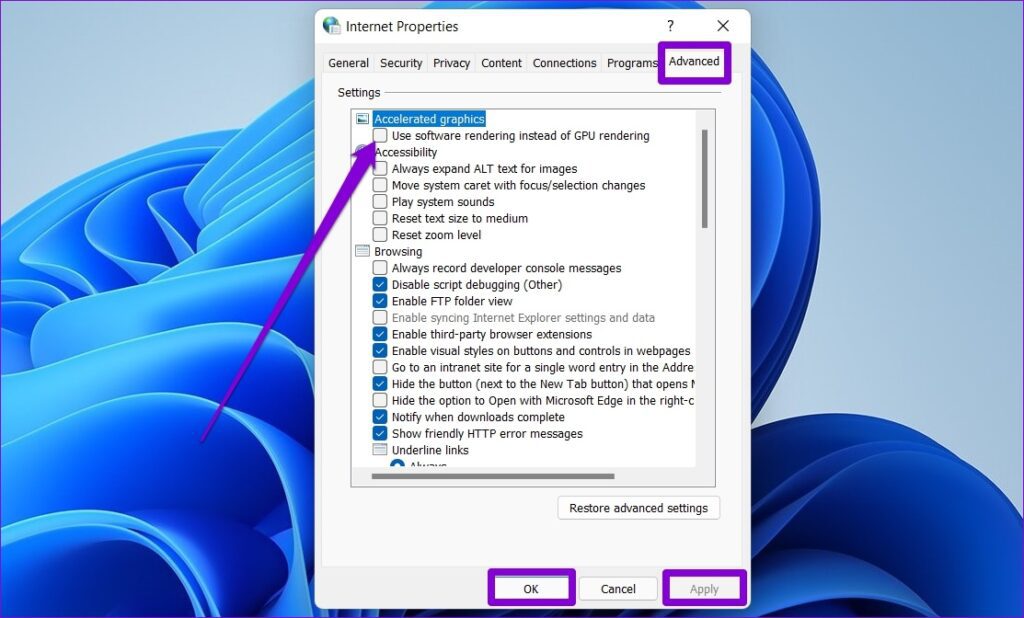Uncheck Notify when downloads complete
This screenshot has width=1024, height=618.
coord(380,417)
